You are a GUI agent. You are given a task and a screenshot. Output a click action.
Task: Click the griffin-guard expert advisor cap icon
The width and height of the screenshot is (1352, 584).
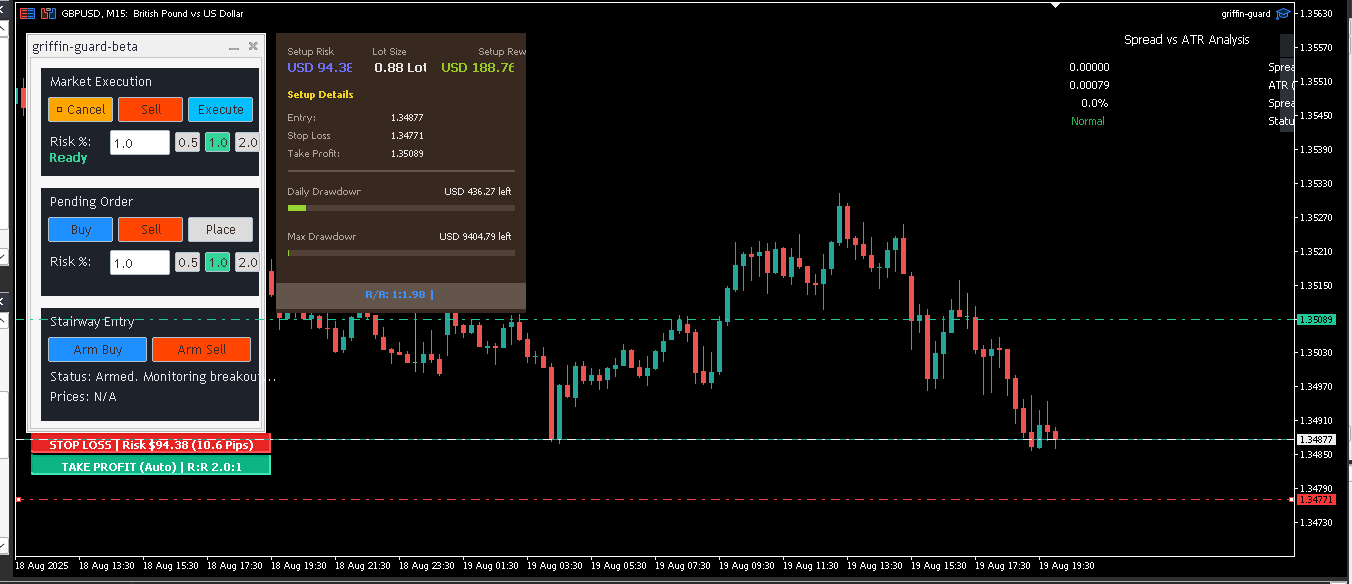(x=1283, y=14)
